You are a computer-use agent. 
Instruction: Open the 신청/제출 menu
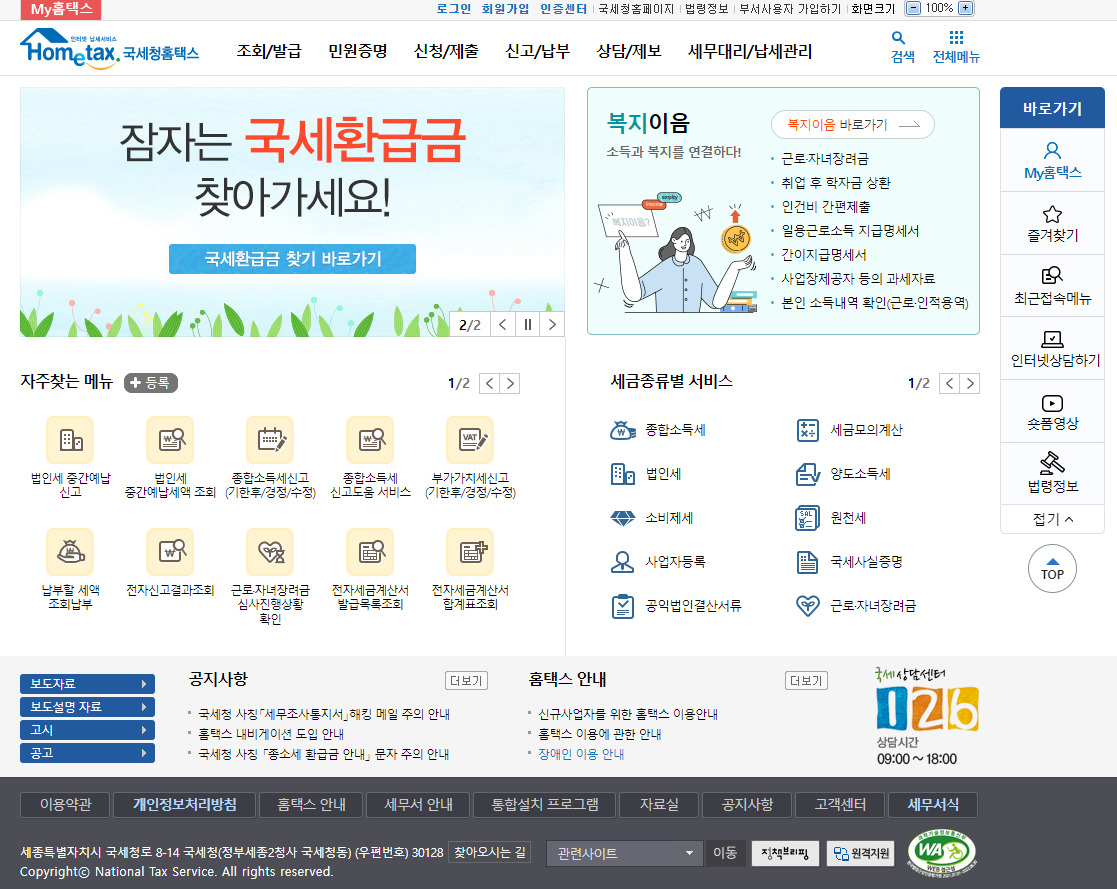coord(446,51)
